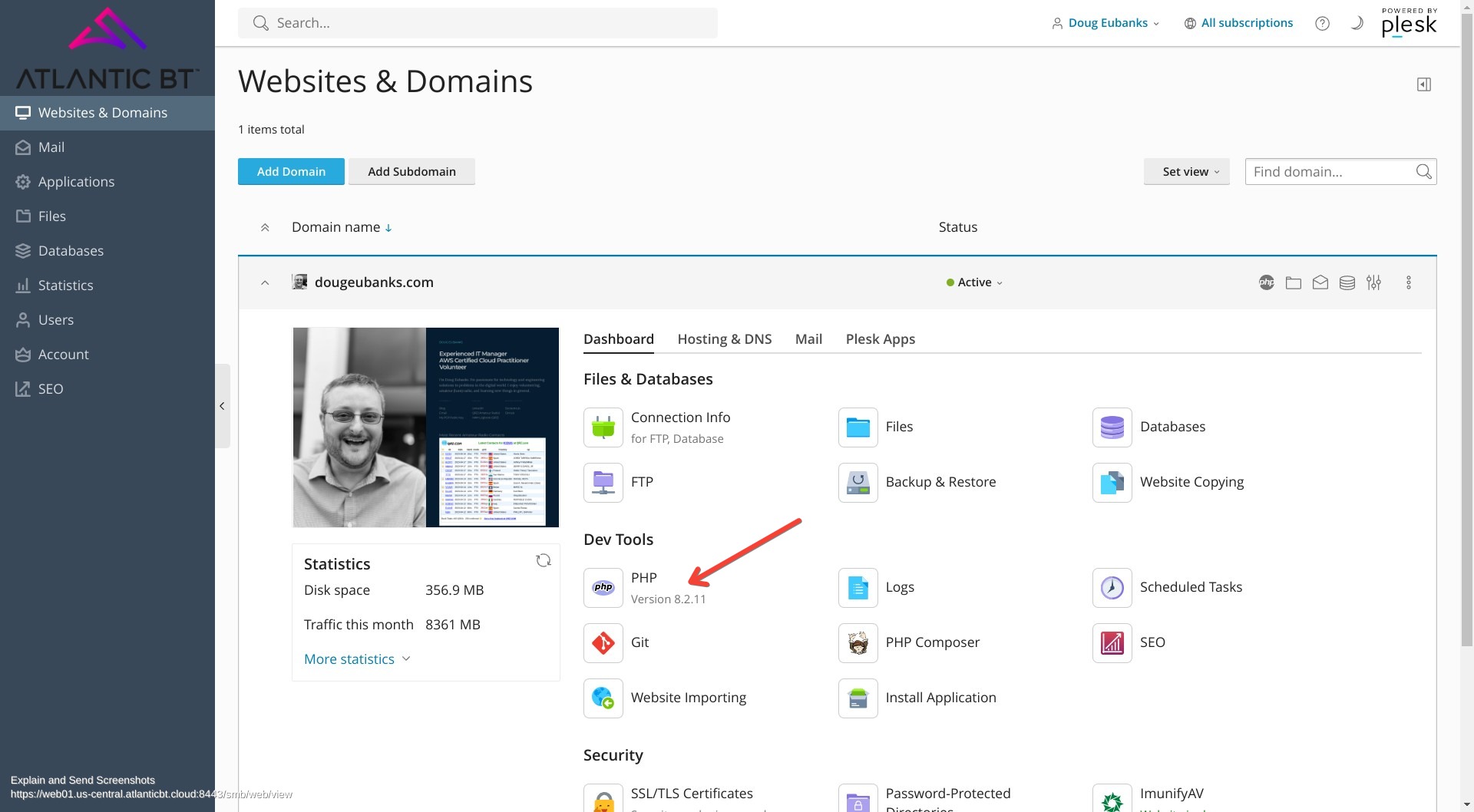Open the help question mark icon
Viewport: 1474px width, 812px height.
pyautogui.click(x=1322, y=23)
